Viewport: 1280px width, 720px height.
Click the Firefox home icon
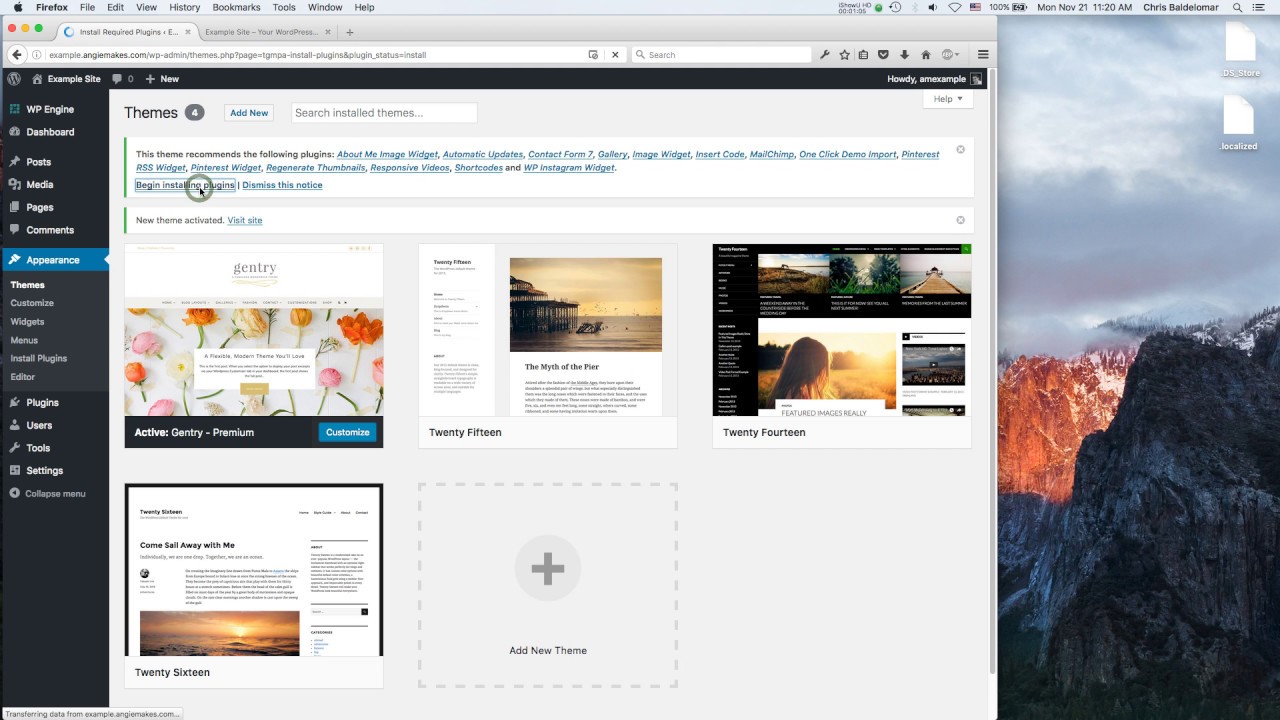[925, 55]
